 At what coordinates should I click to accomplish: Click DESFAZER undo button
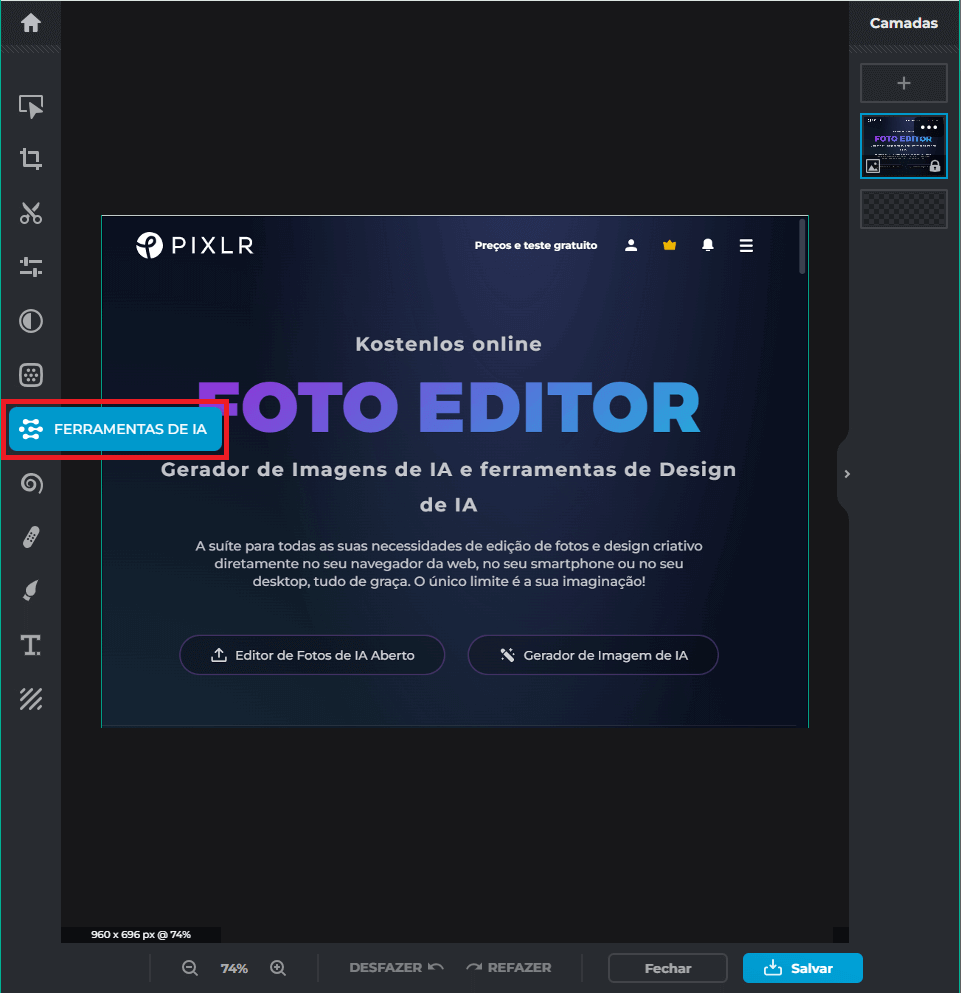pos(396,968)
